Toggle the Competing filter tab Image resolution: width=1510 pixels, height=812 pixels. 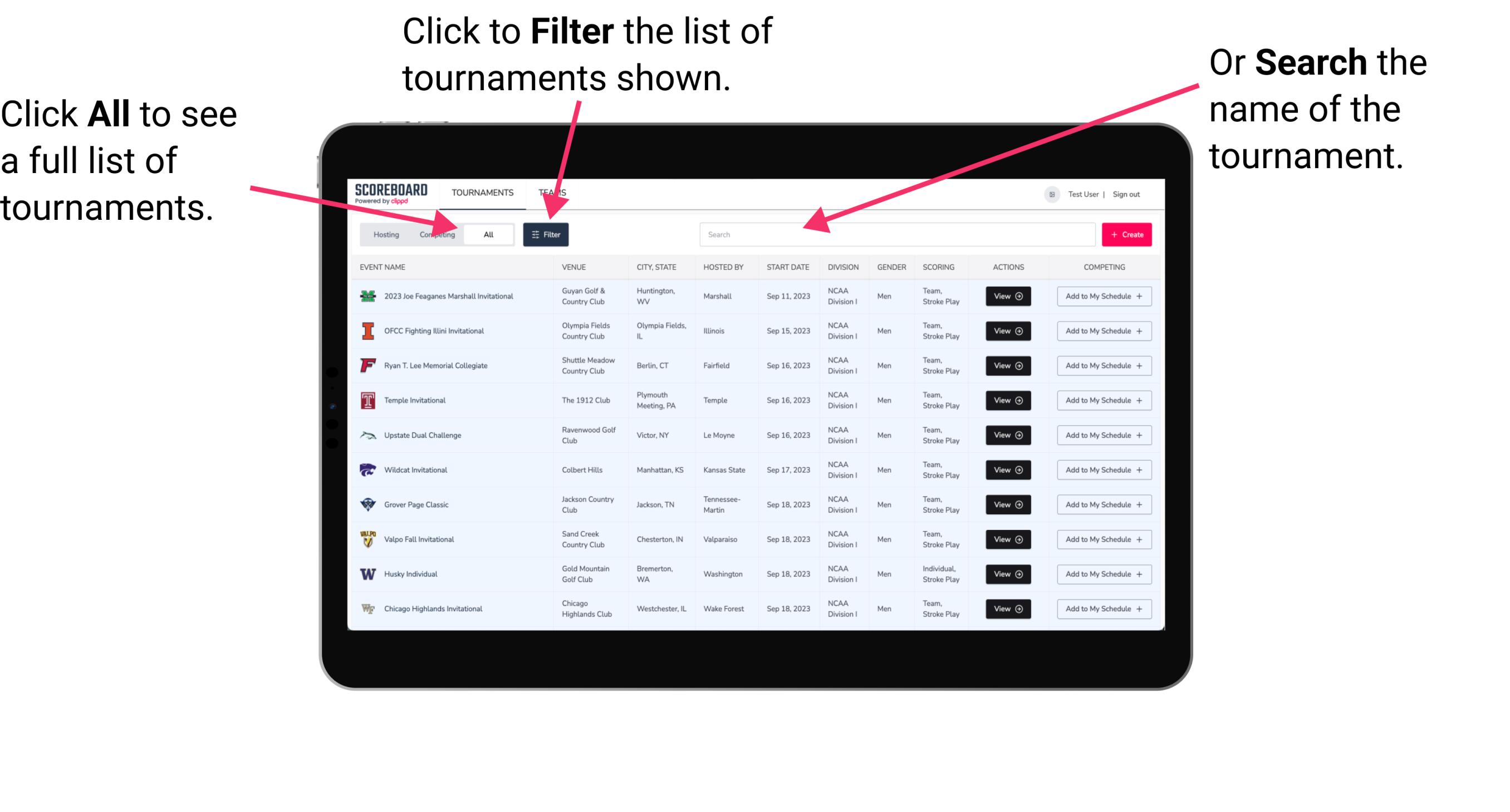437,234
